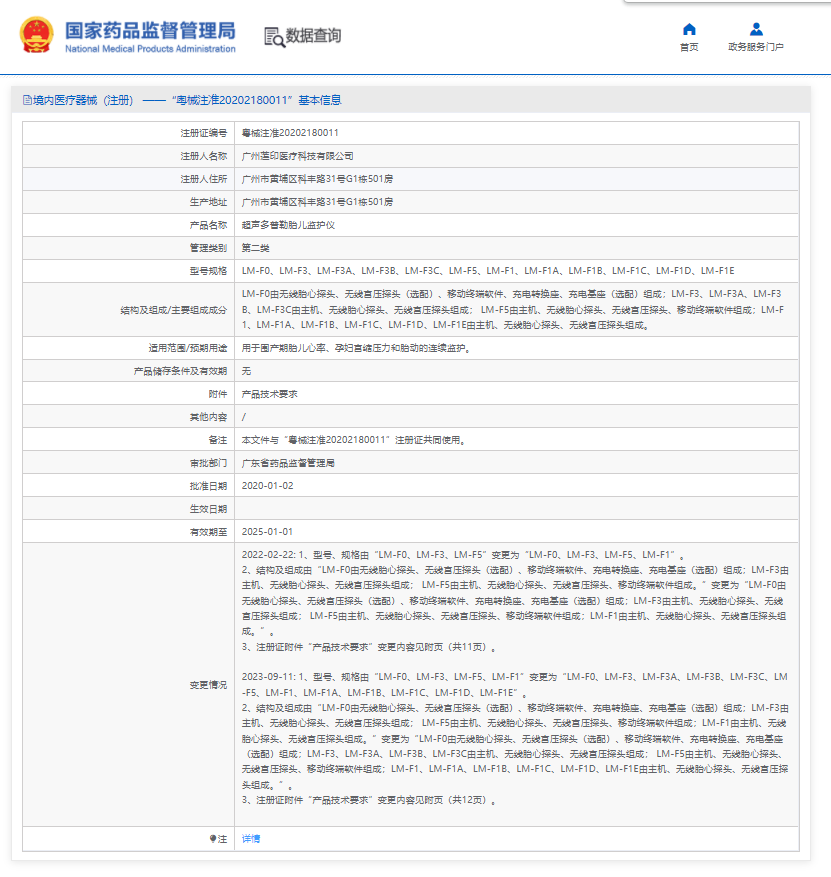The width and height of the screenshot is (831, 877).
Task: Open the home page house icon
Action: click(689, 29)
